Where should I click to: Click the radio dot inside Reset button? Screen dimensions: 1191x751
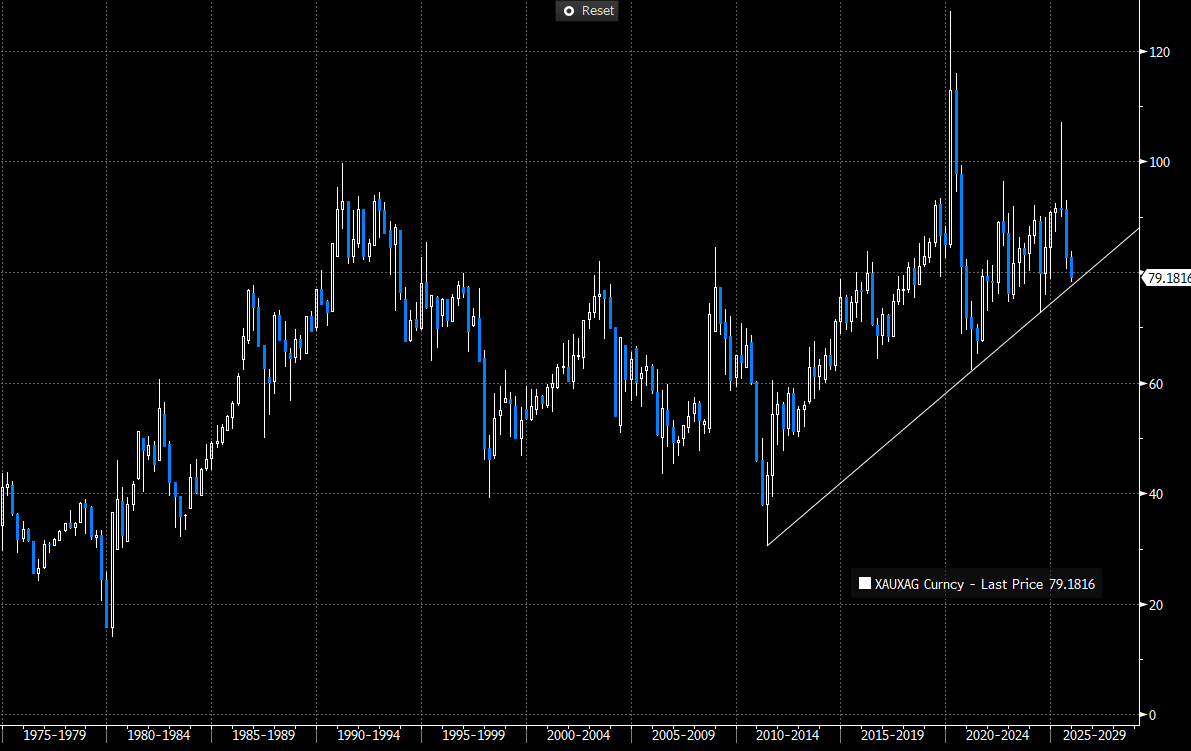569,11
